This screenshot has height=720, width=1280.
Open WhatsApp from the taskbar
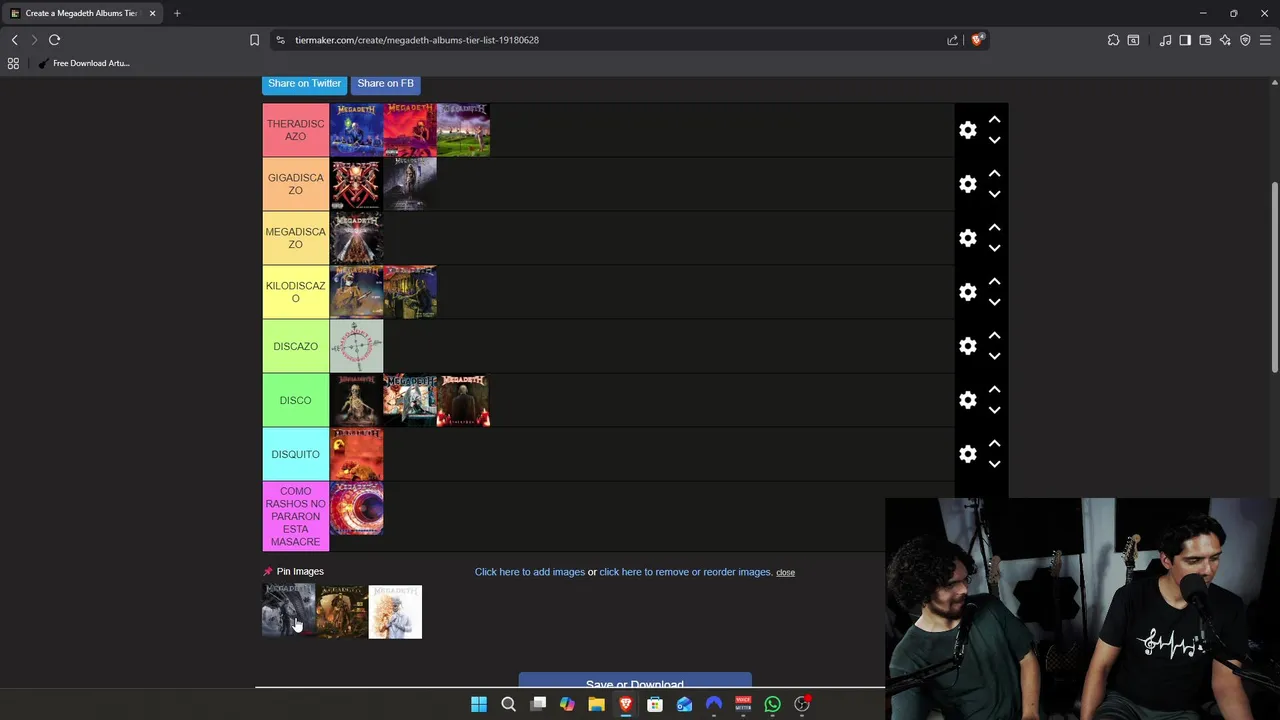(772, 704)
